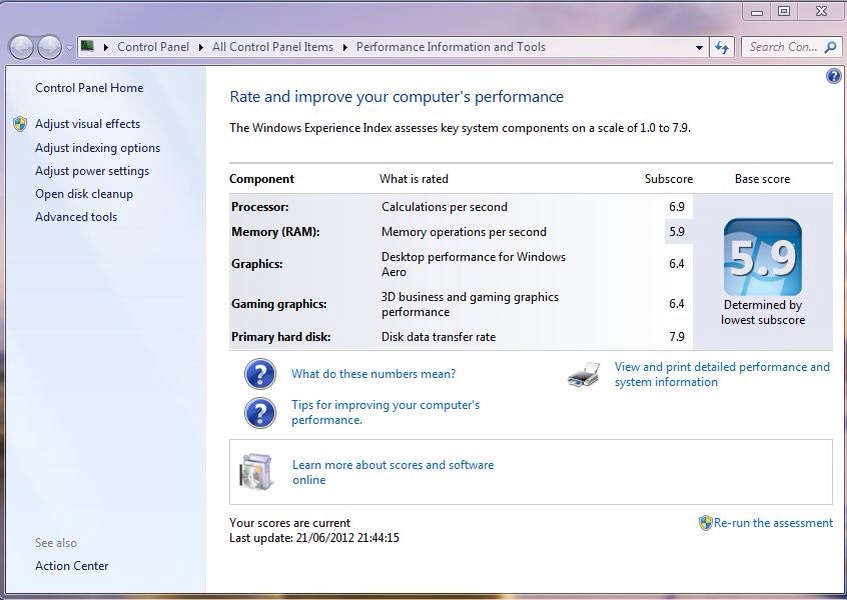Open Learn more about scores and software online
The height and width of the screenshot is (600, 847).
(x=393, y=472)
